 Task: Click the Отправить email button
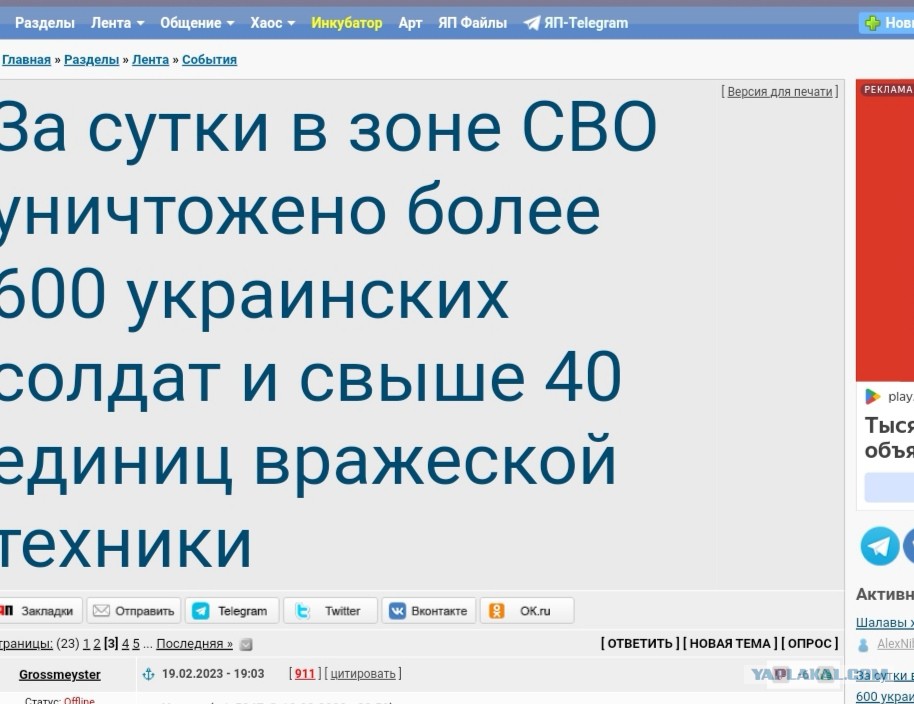coord(134,611)
